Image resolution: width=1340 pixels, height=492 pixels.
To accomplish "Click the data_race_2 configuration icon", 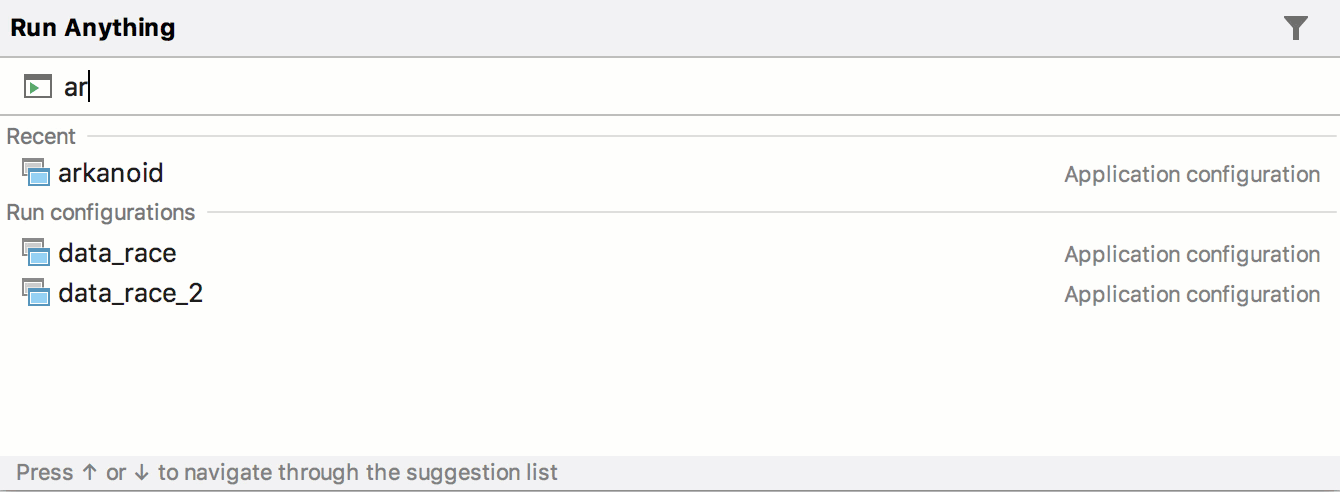I will 36,292.
